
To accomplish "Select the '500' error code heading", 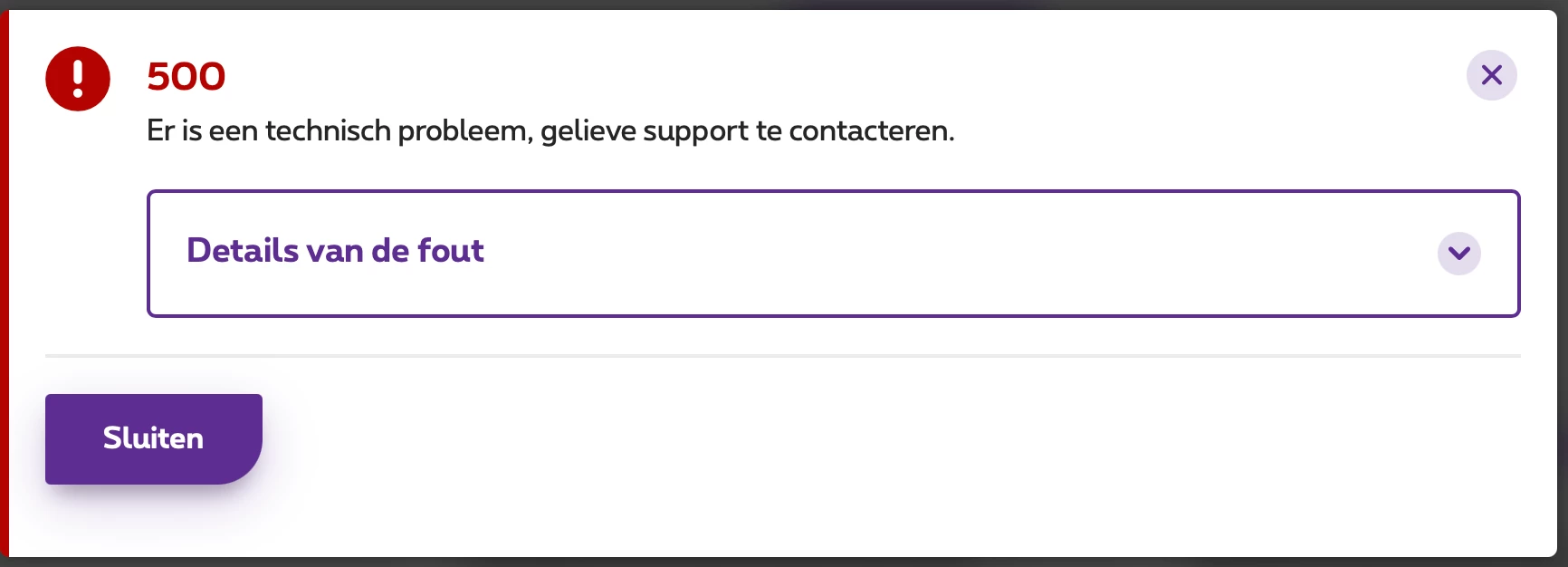I will click(186, 76).
